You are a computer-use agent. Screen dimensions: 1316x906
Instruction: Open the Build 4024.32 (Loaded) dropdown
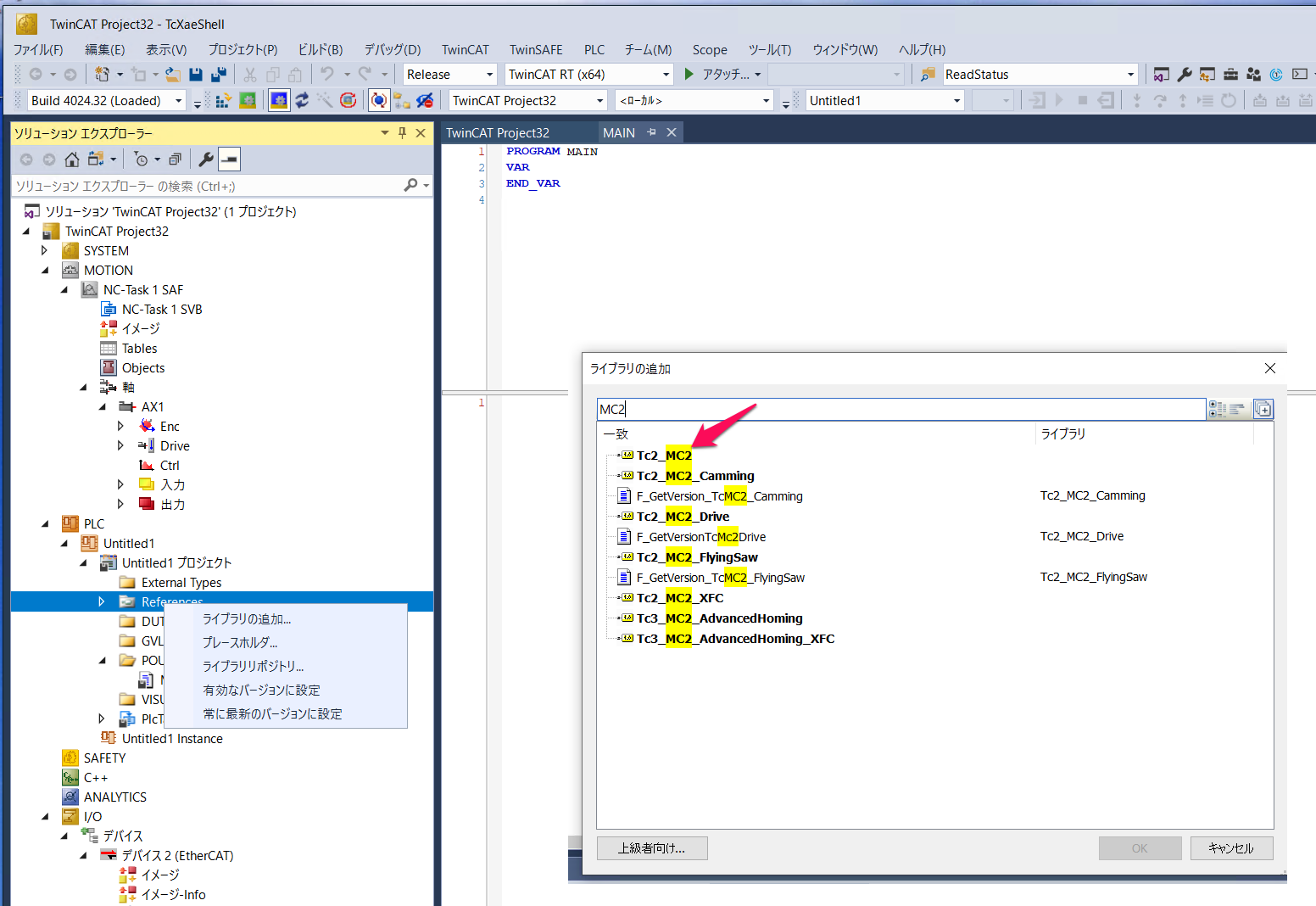tap(178, 101)
